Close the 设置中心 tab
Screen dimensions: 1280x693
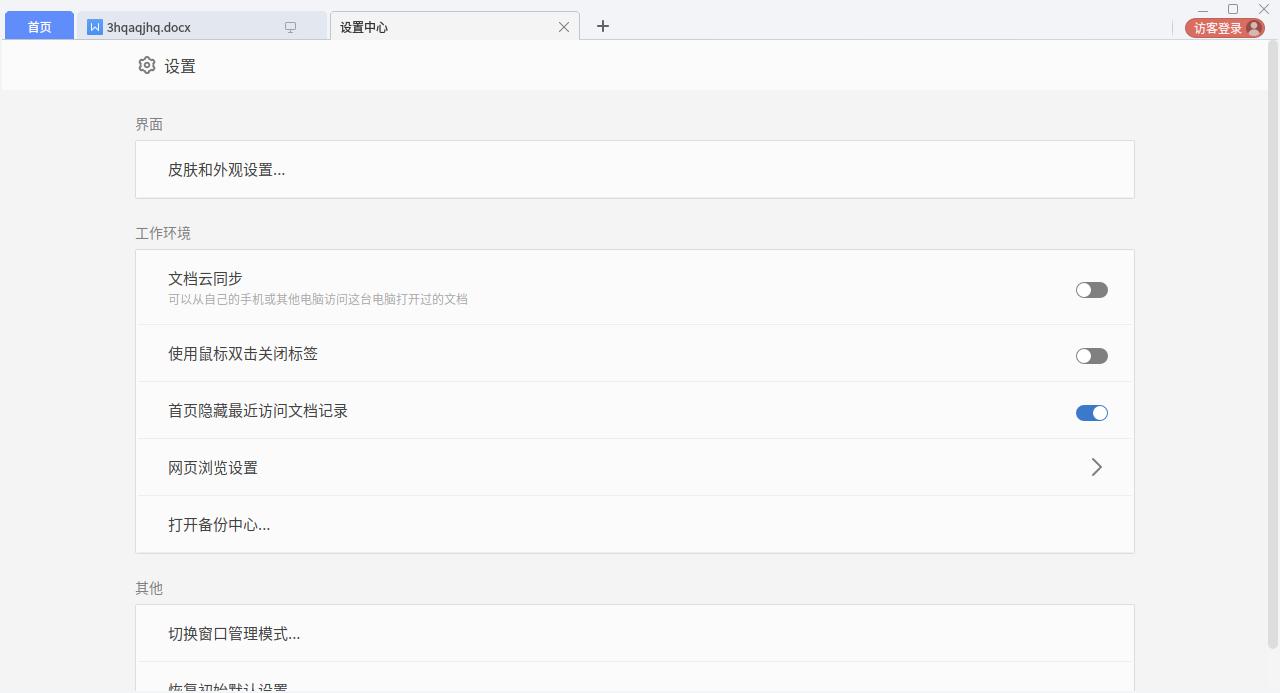564,27
